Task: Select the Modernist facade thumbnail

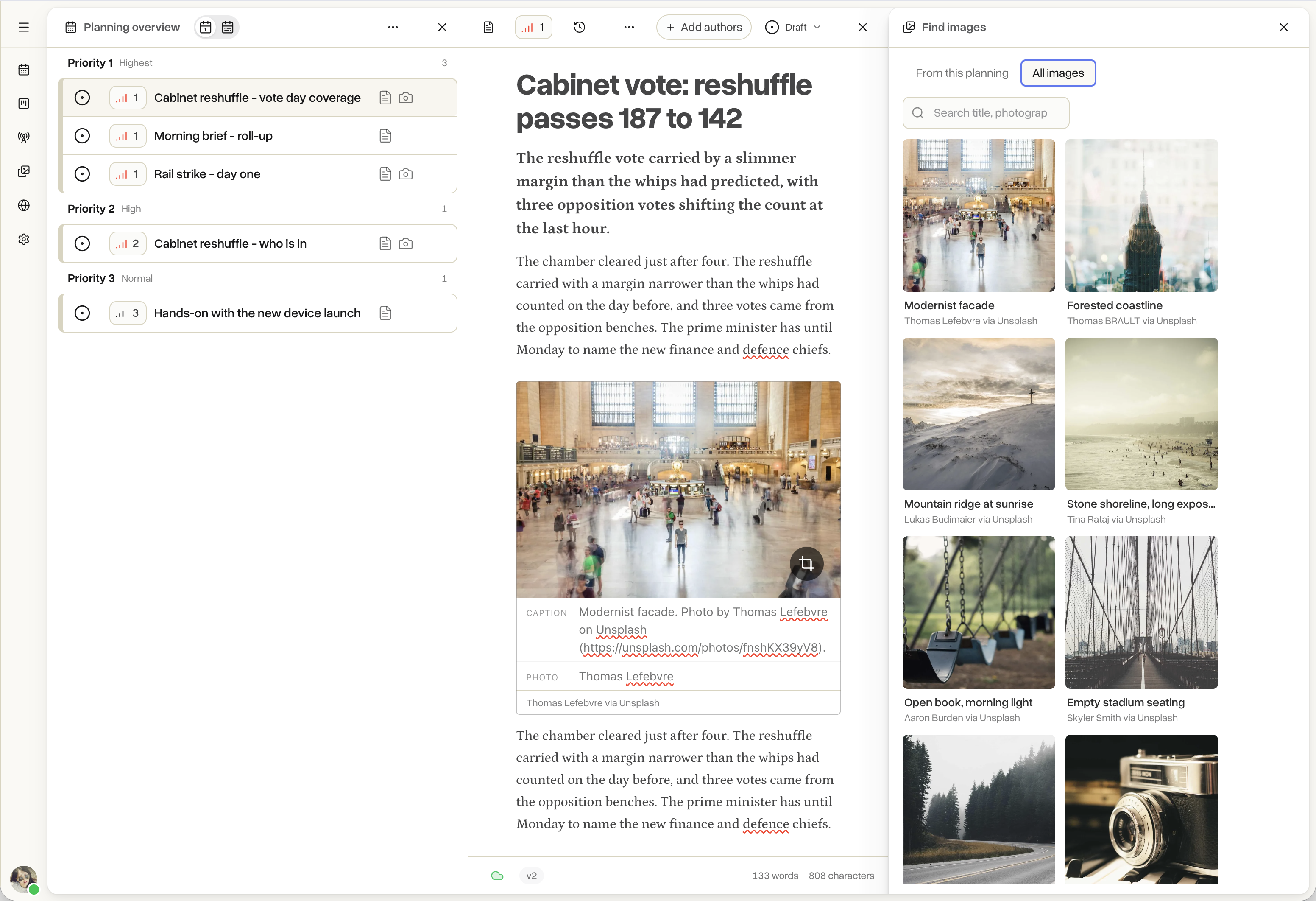Action: tap(979, 215)
